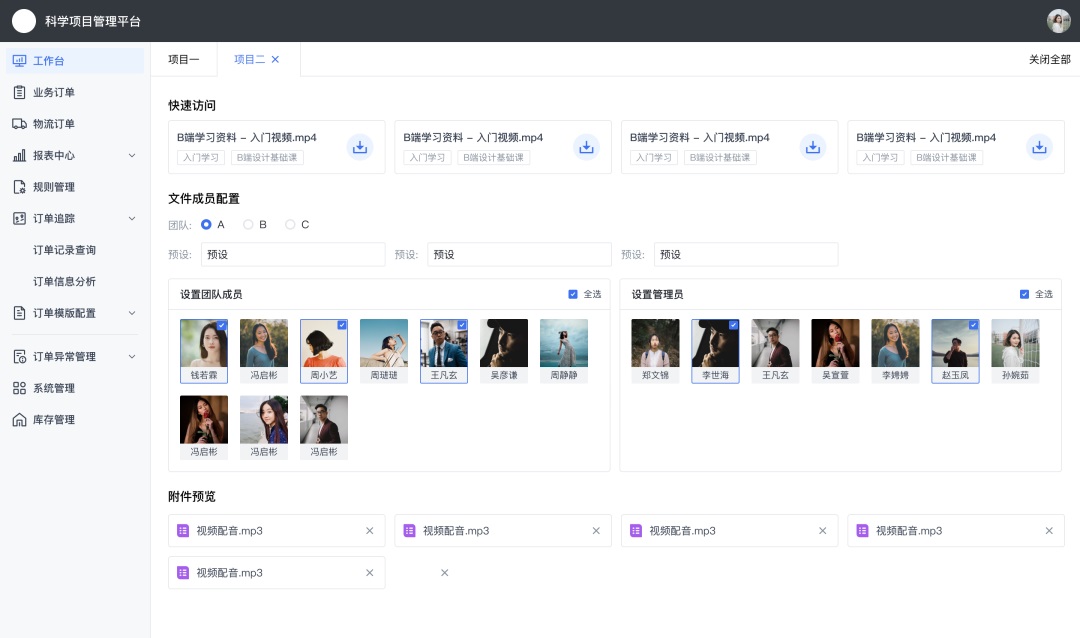The width and height of the screenshot is (1080, 638).
Task: Select 吴宣萱's admin thumbnail
Action: pyautogui.click(x=835, y=351)
